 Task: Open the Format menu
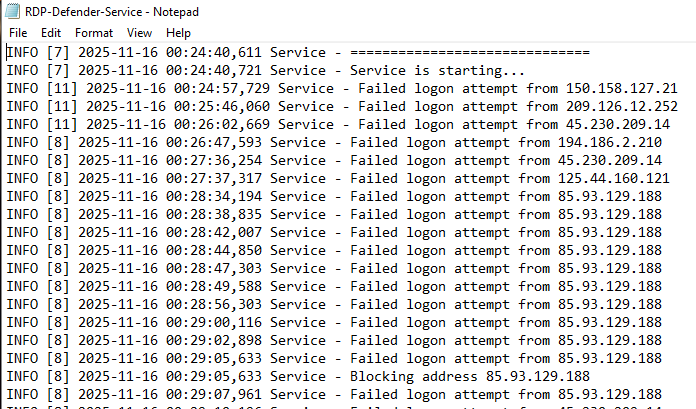click(94, 33)
